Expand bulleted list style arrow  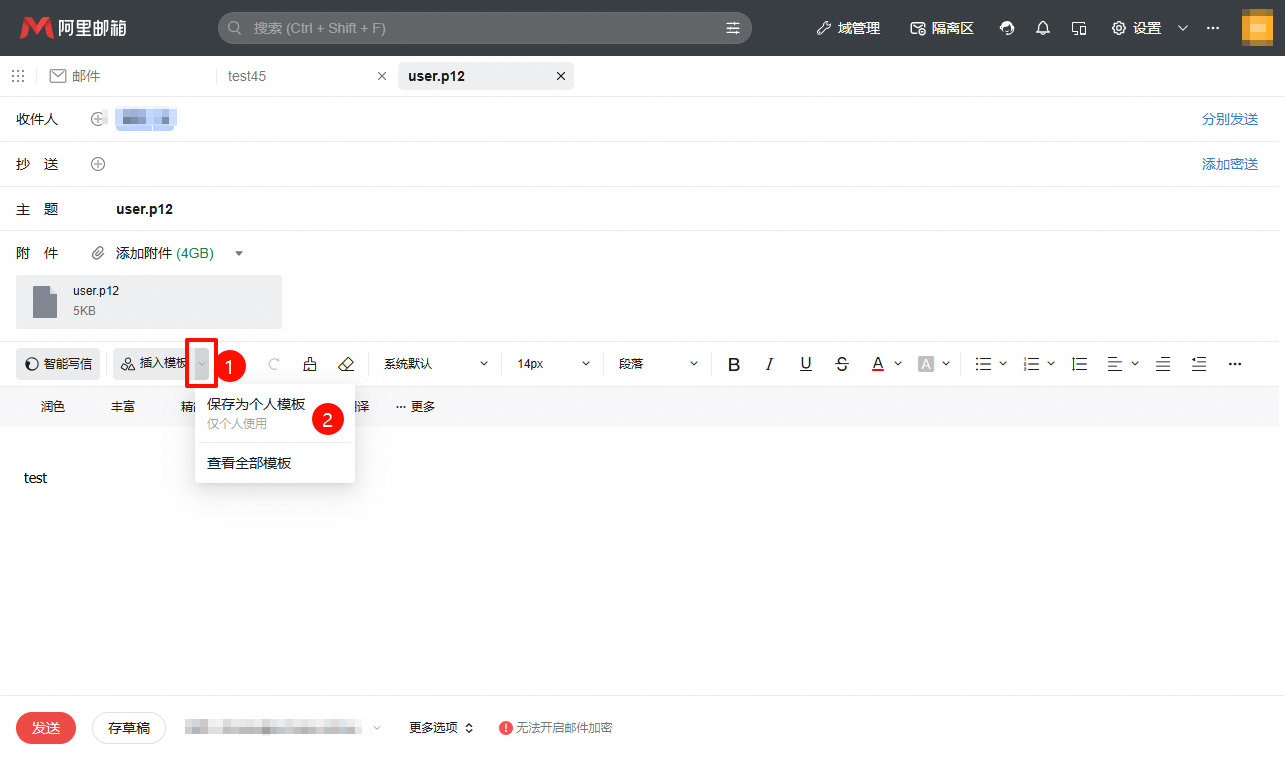(x=1003, y=364)
